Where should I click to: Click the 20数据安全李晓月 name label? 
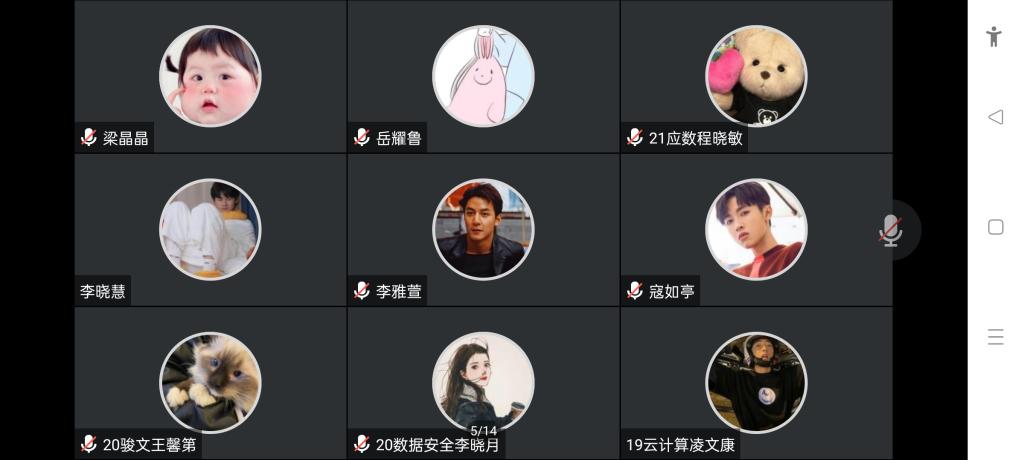click(438, 445)
